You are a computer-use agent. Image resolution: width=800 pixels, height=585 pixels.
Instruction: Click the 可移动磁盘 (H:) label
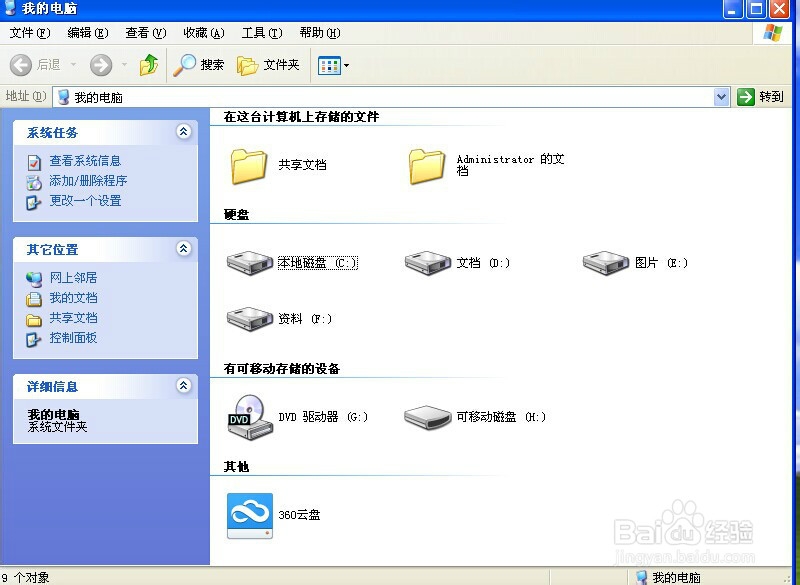[501, 417]
